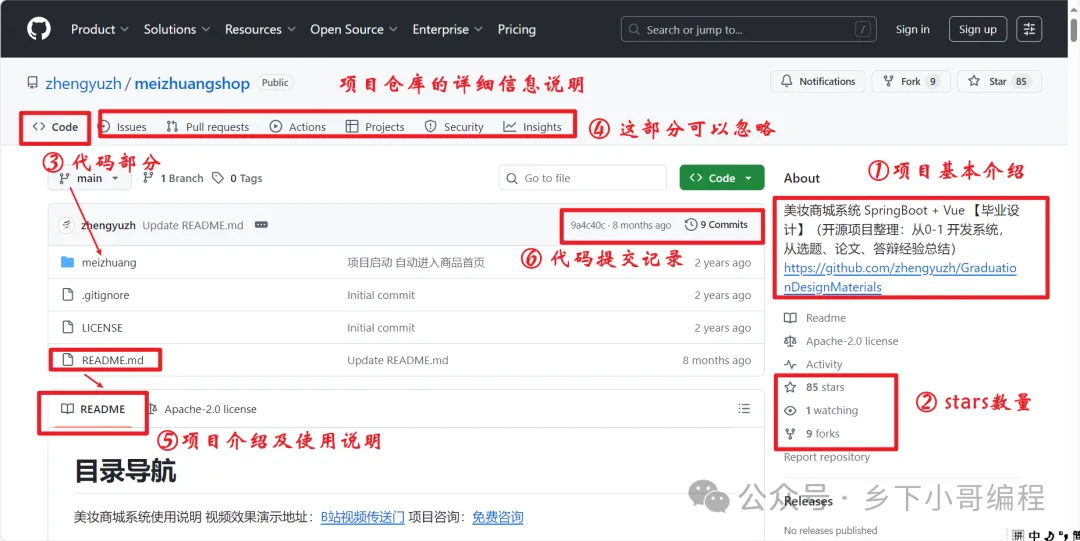Open the meizhuangshop repository link
The width and height of the screenshot is (1080, 541).
click(192, 83)
